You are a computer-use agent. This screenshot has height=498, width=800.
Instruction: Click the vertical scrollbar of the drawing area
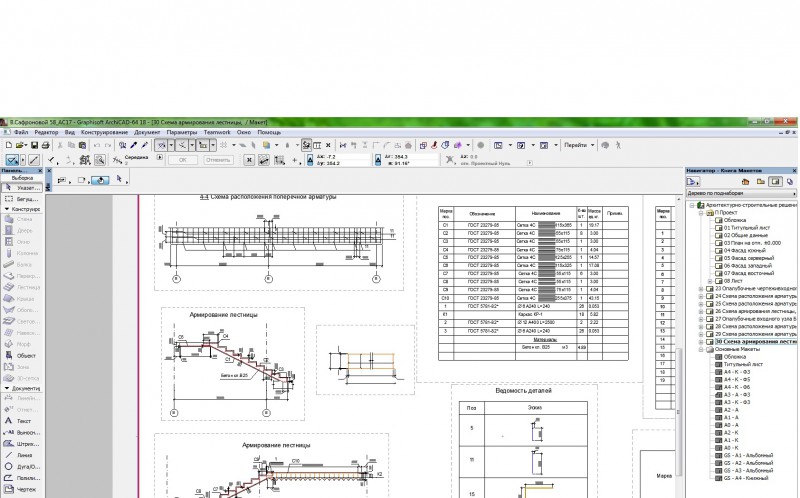pyautogui.click(x=679, y=412)
